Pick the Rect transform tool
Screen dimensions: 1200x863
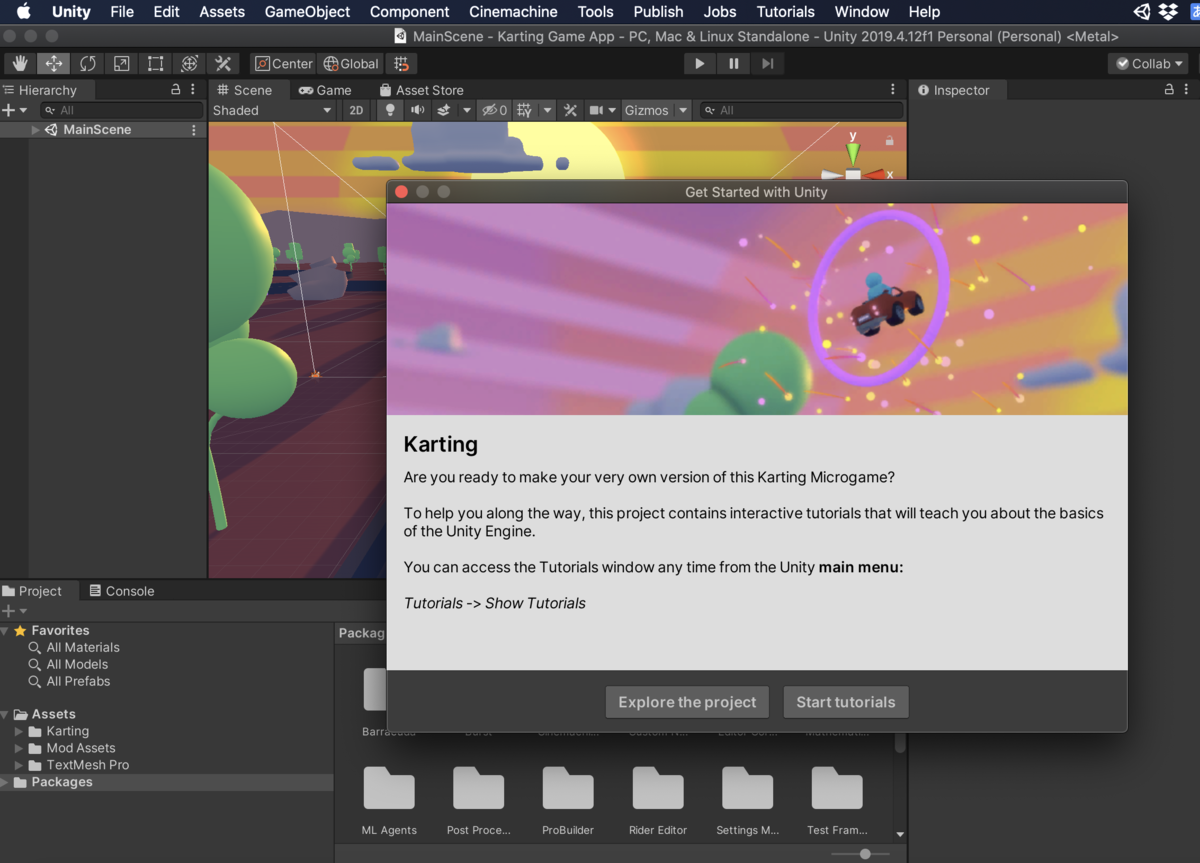coord(156,63)
